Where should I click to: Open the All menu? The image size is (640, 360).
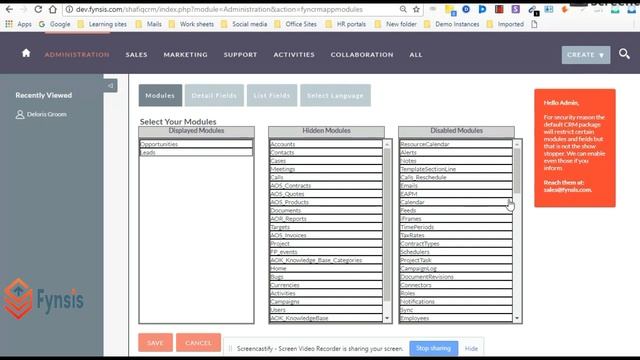coord(416,55)
